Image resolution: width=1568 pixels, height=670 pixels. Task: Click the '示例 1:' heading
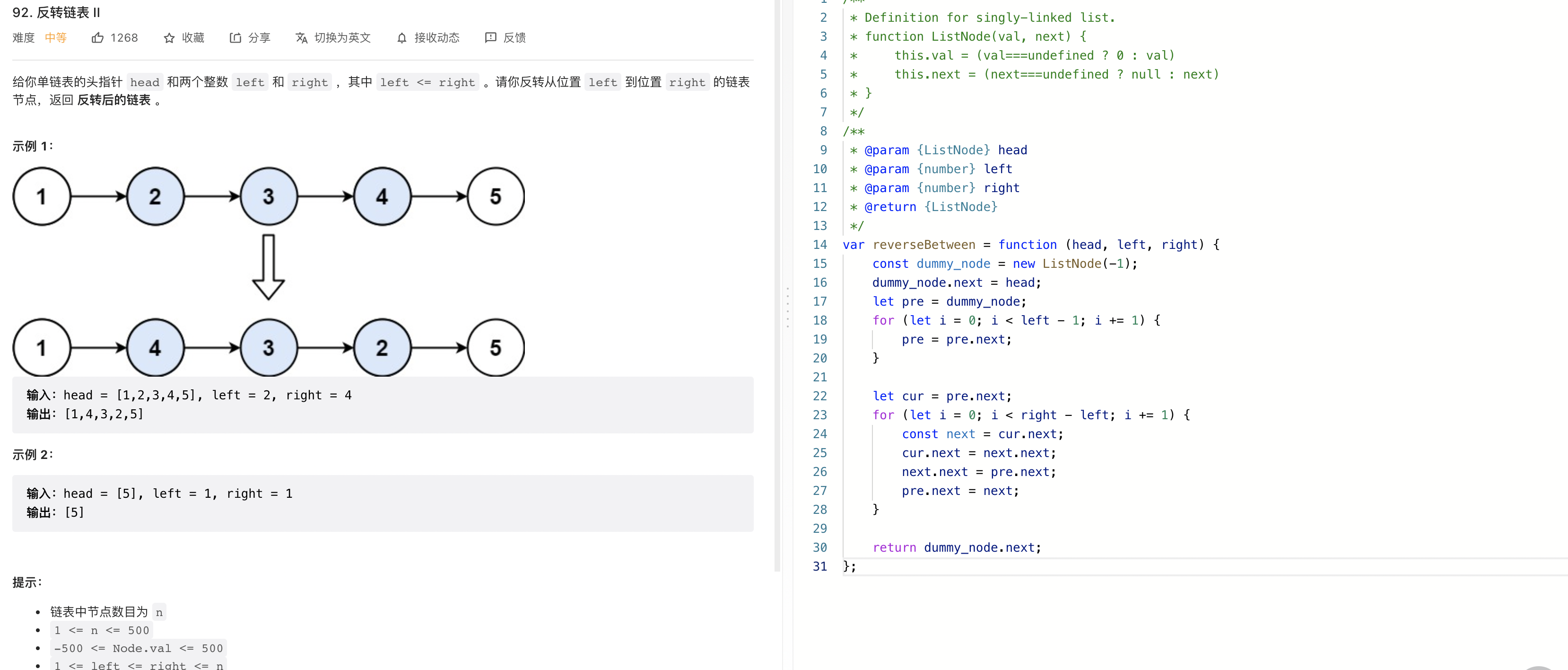(33, 147)
